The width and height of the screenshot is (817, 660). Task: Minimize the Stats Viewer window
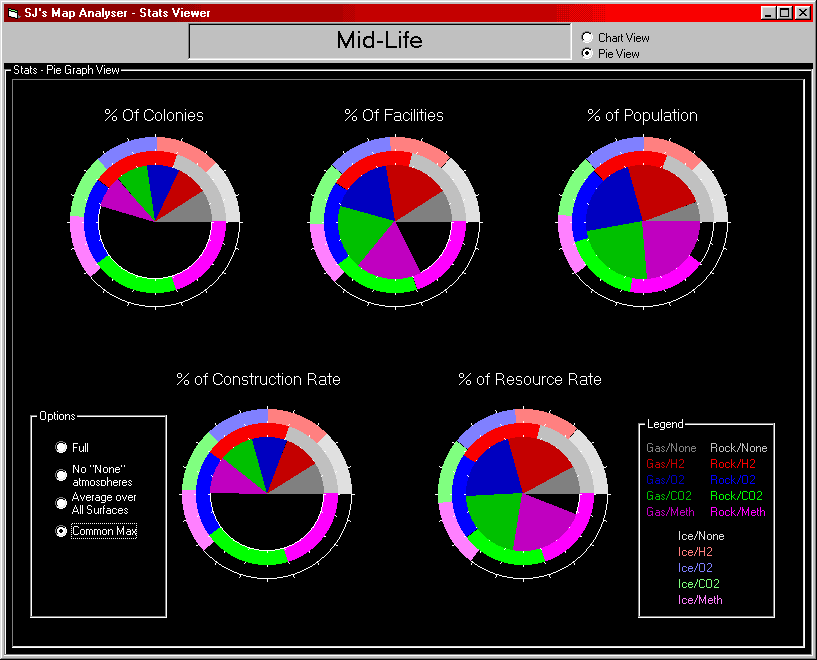(767, 13)
